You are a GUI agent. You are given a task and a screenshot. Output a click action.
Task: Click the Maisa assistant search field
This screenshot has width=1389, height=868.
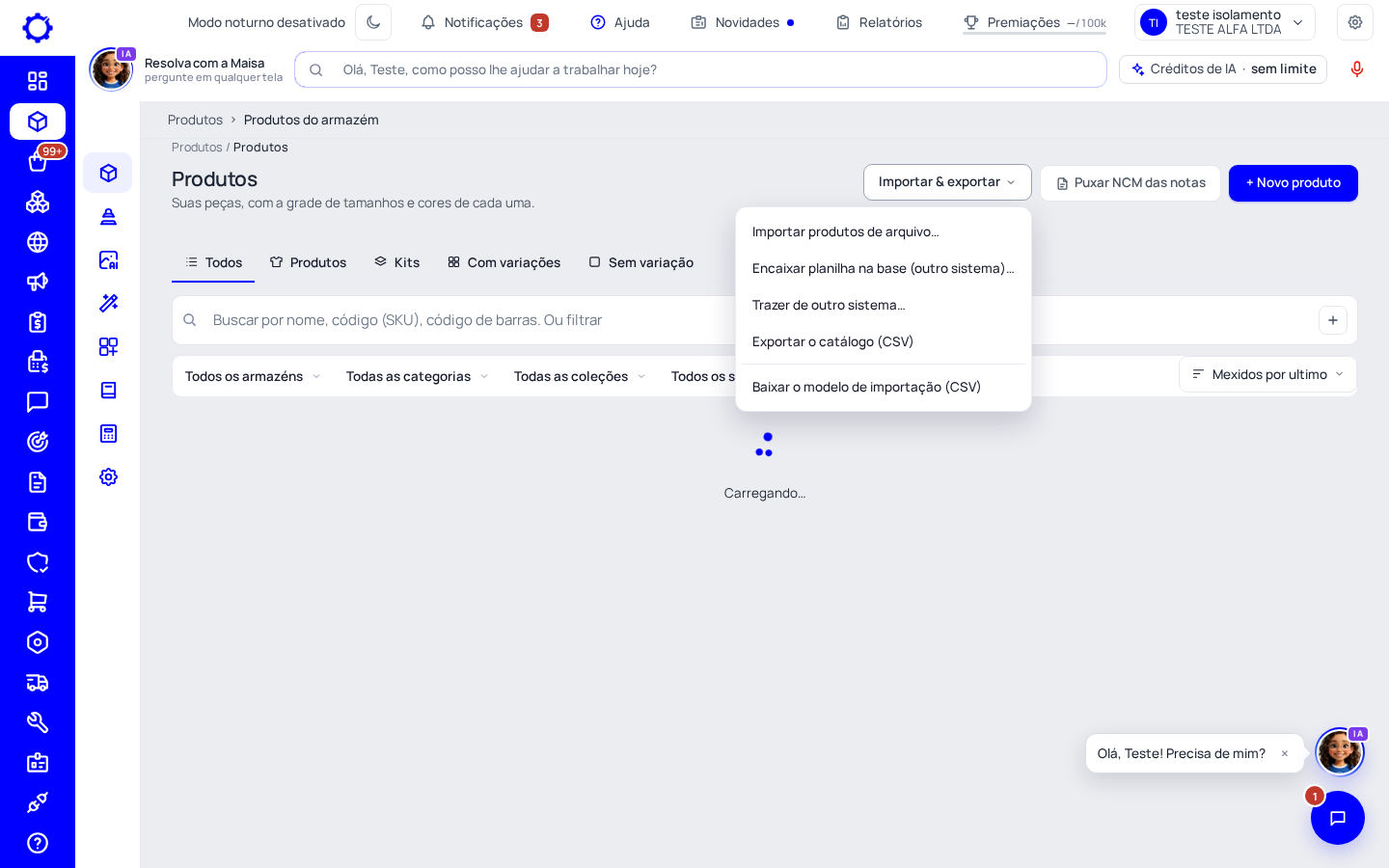coord(700,69)
